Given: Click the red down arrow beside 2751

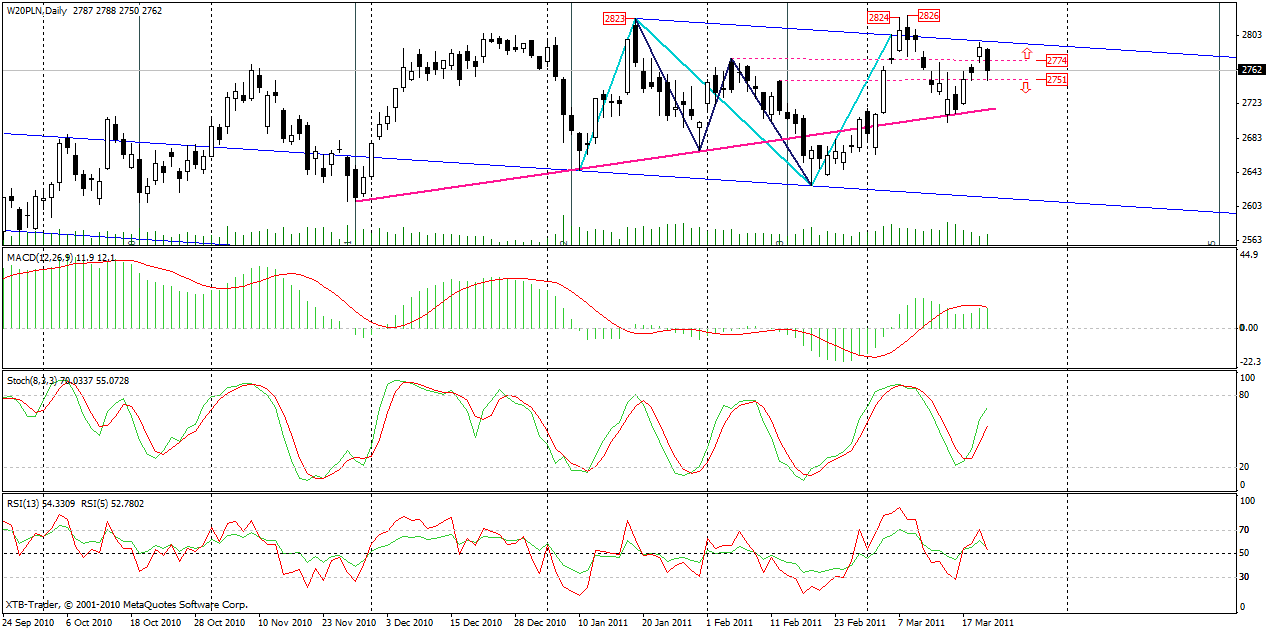Looking at the screenshot, I should [x=1026, y=88].
